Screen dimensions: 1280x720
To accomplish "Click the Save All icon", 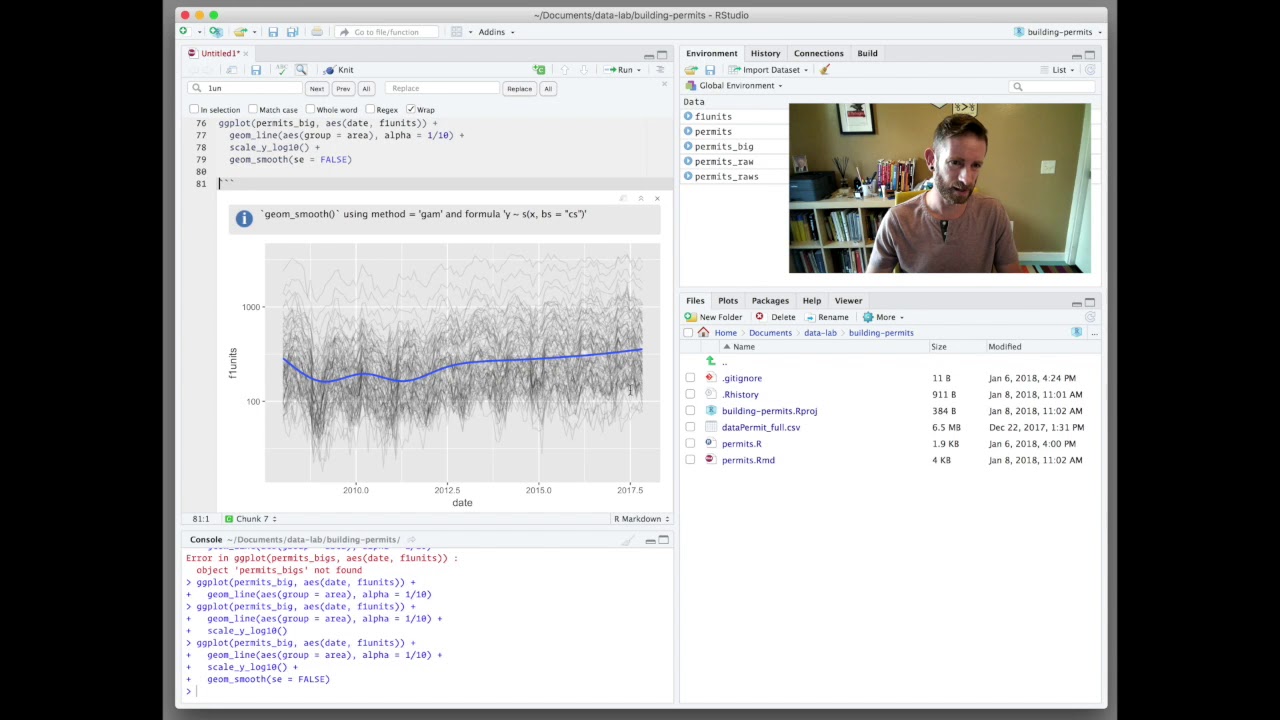I will click(x=292, y=32).
